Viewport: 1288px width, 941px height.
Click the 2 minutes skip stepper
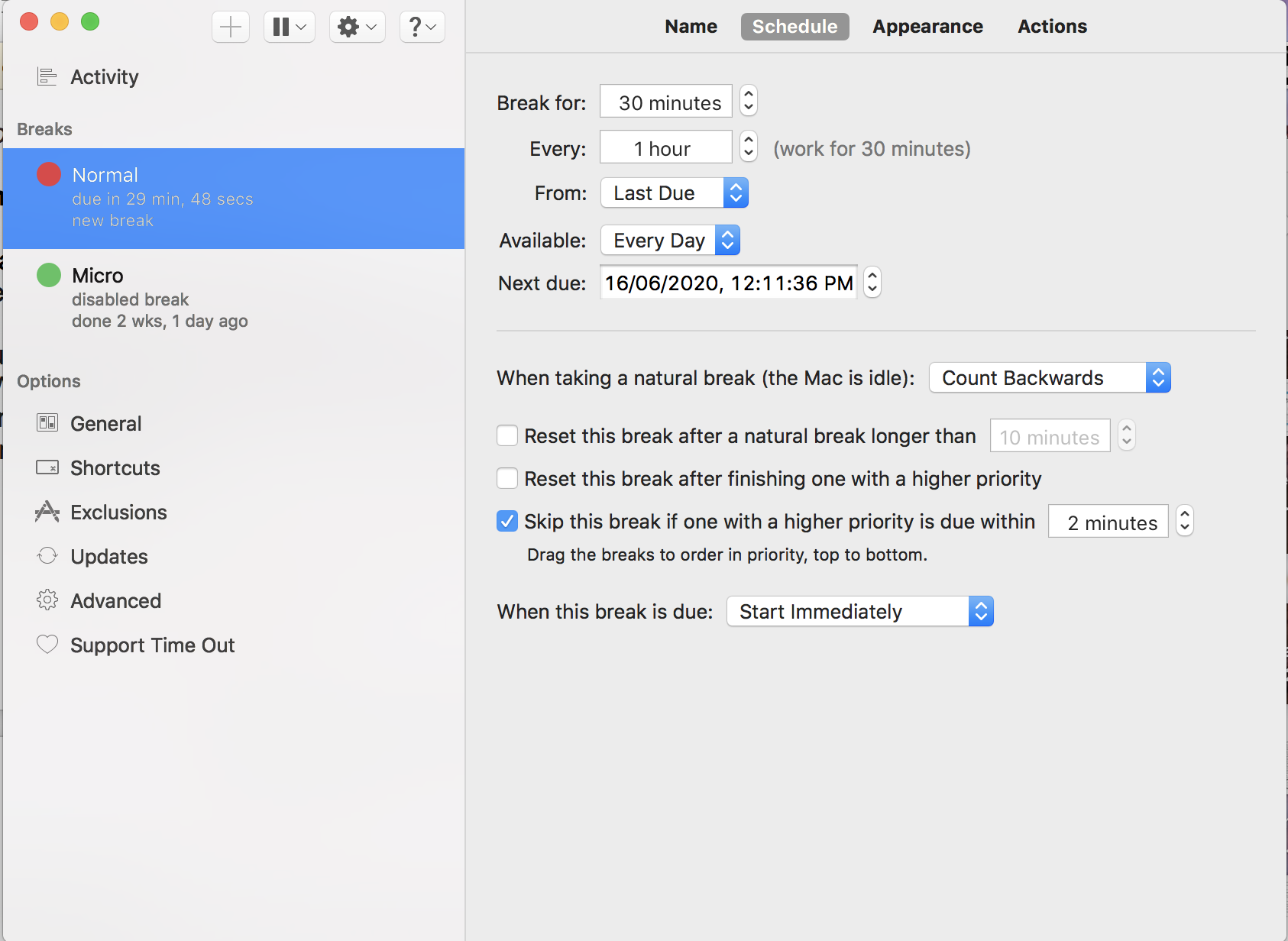click(x=1185, y=521)
